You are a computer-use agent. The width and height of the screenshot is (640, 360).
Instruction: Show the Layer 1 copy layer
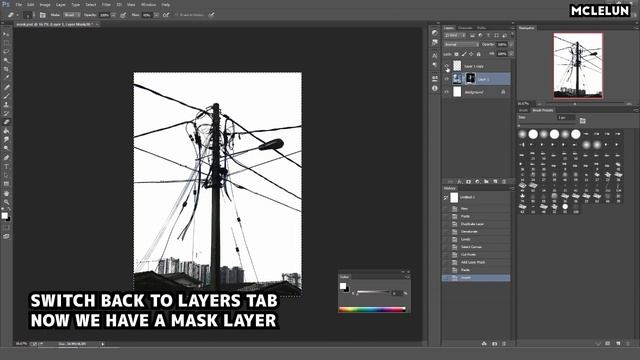click(x=447, y=66)
